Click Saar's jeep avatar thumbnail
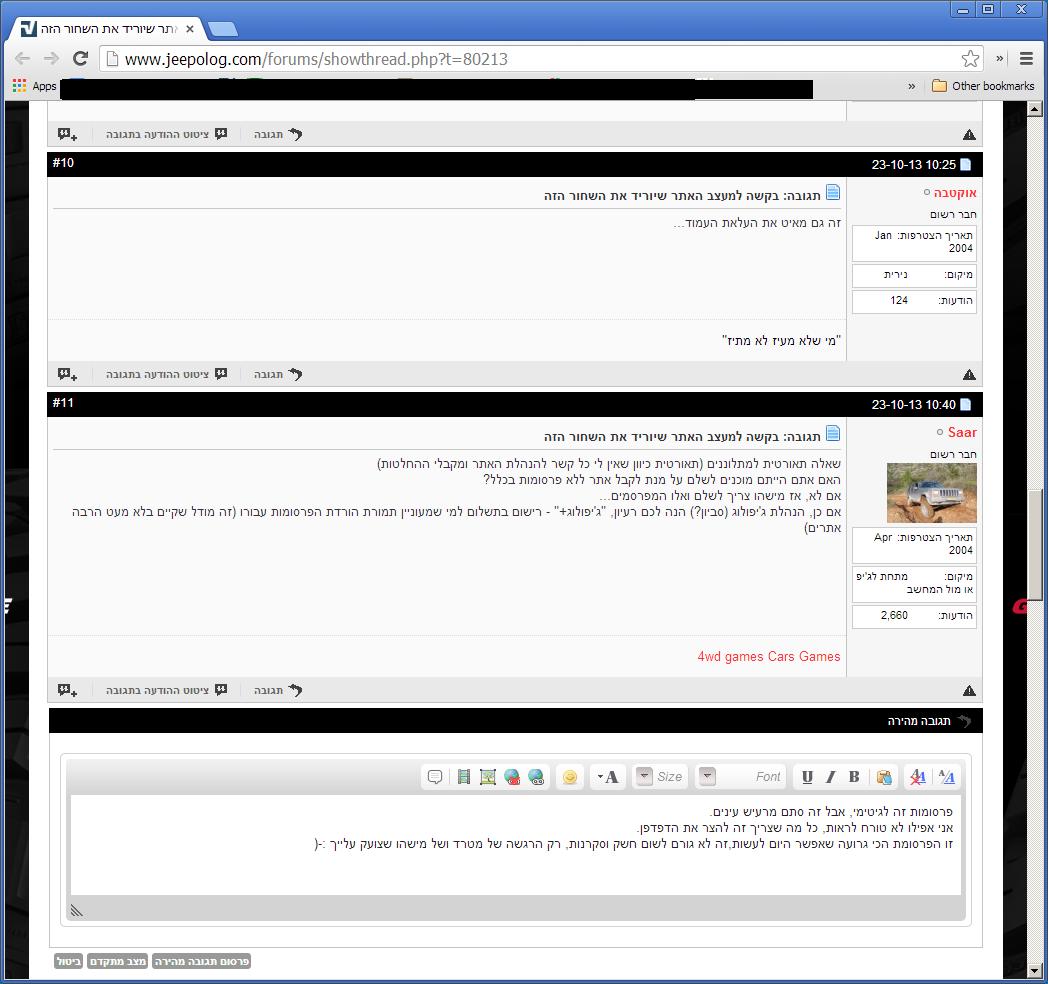 [931, 493]
